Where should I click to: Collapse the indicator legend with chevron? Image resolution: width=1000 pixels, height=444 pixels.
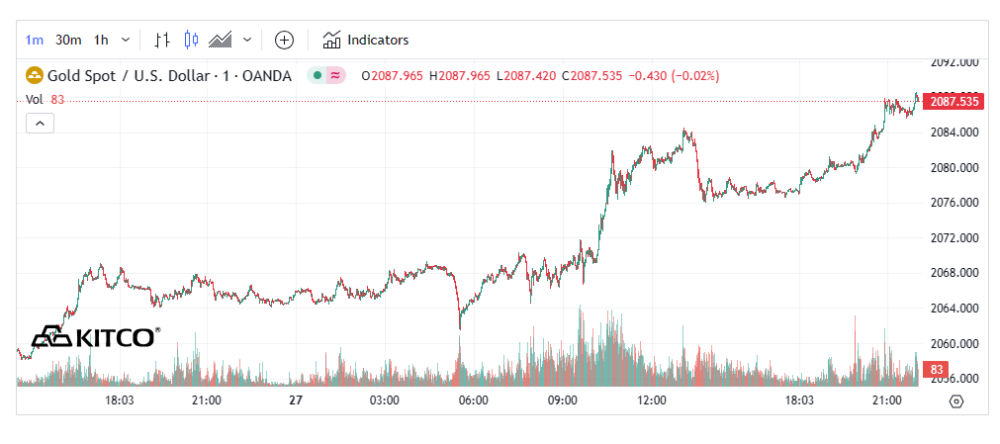pos(40,124)
